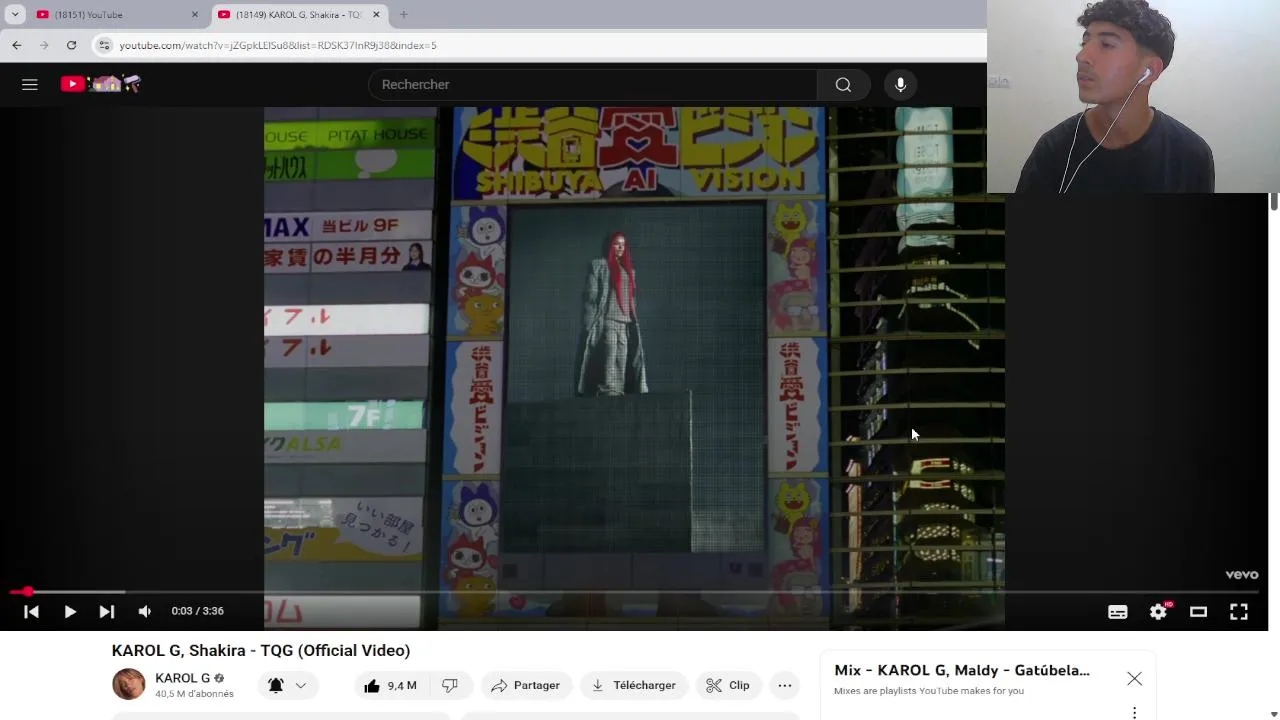The height and width of the screenshot is (720, 1280).
Task: Open Mix playlist vertical dots menu
Action: [1134, 713]
